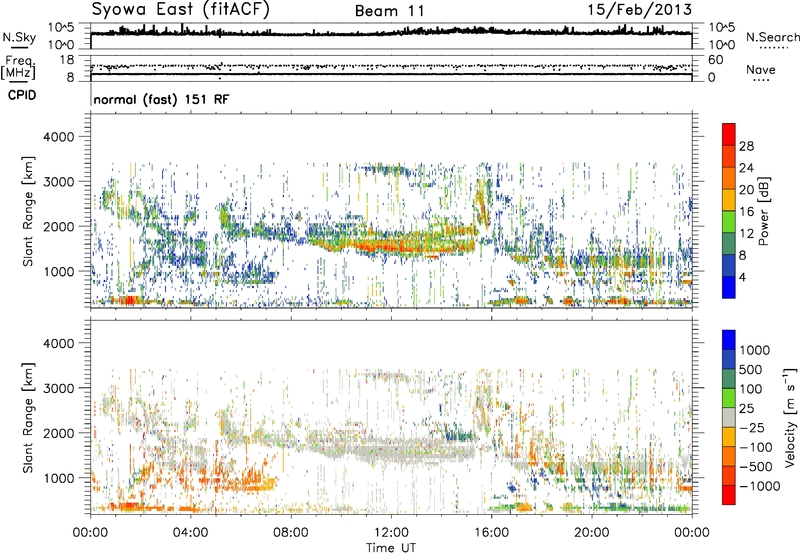Click the '-1000' velocity colorbar label
The height and width of the screenshot is (554, 800).
point(760,486)
